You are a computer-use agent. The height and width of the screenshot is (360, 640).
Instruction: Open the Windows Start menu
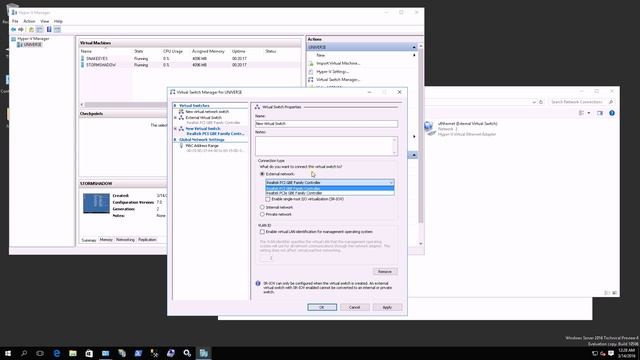pyautogui.click(x=8, y=353)
